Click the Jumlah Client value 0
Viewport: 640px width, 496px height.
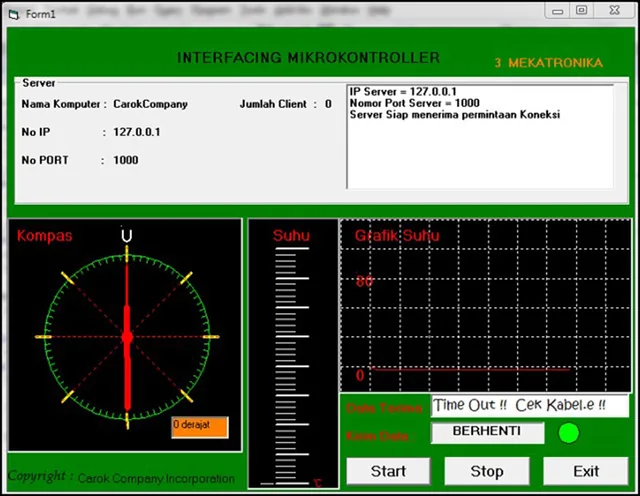pyautogui.click(x=328, y=104)
